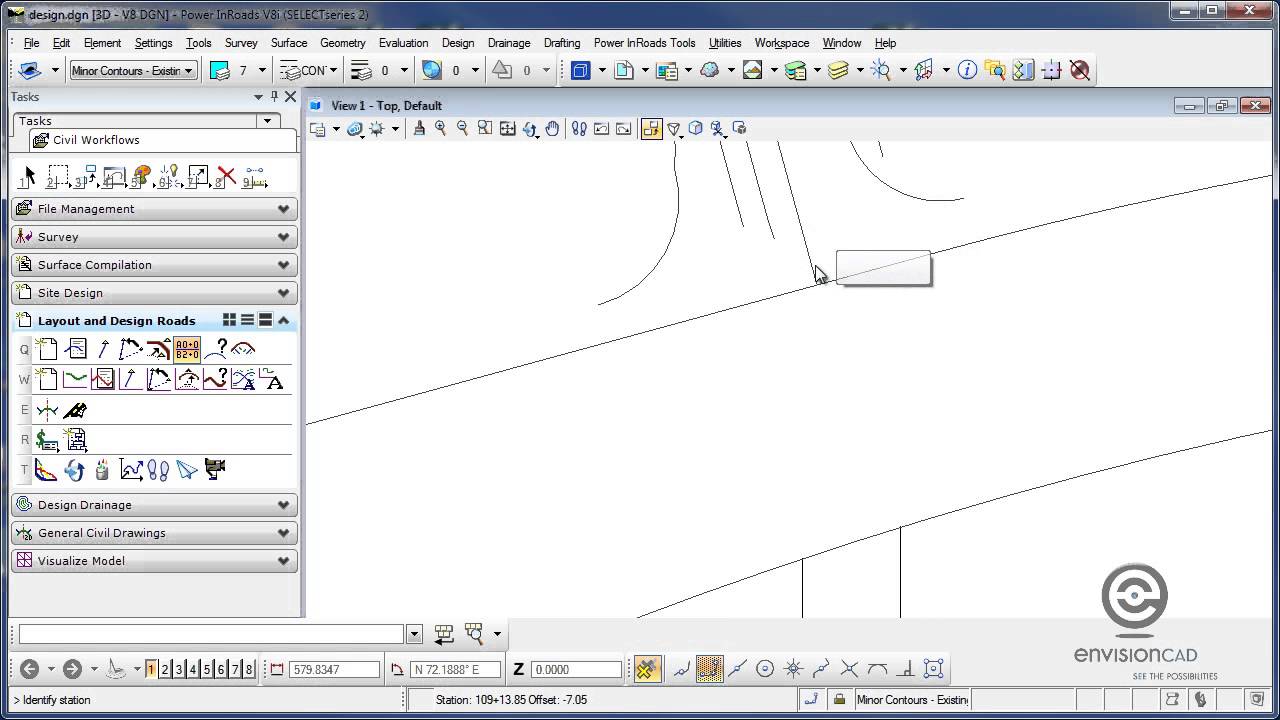Click the Window Area tool in View 1 toolbar
Screen dimensions: 1280x720
coord(485,129)
